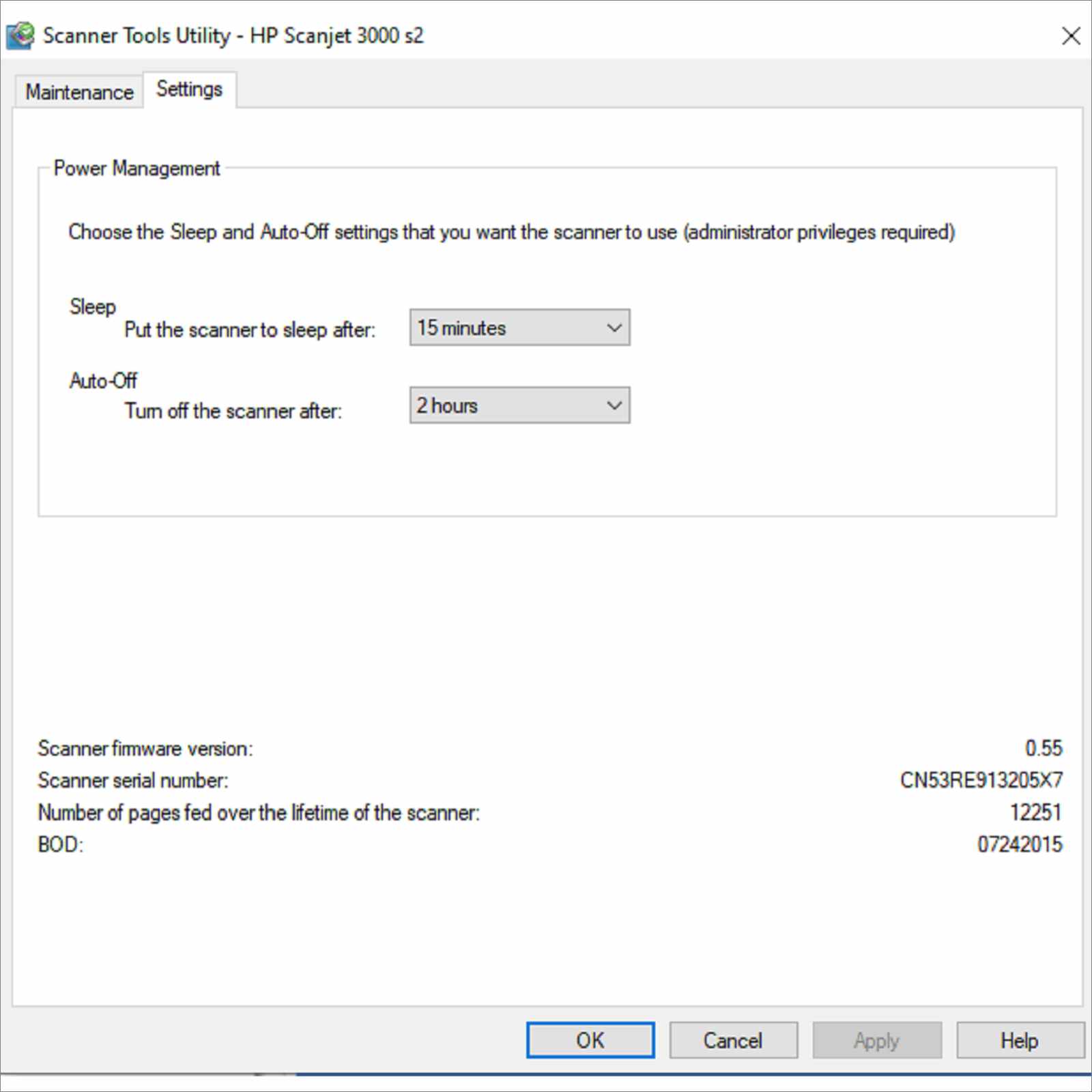This screenshot has height=1092, width=1092.
Task: Click the serial number CN53RE913205X7
Action: tap(981, 780)
